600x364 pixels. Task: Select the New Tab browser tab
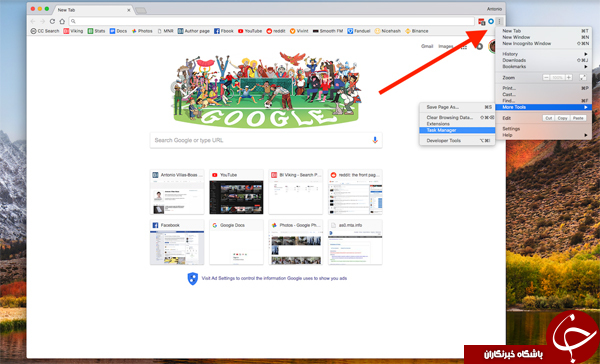pyautogui.click(x=94, y=10)
